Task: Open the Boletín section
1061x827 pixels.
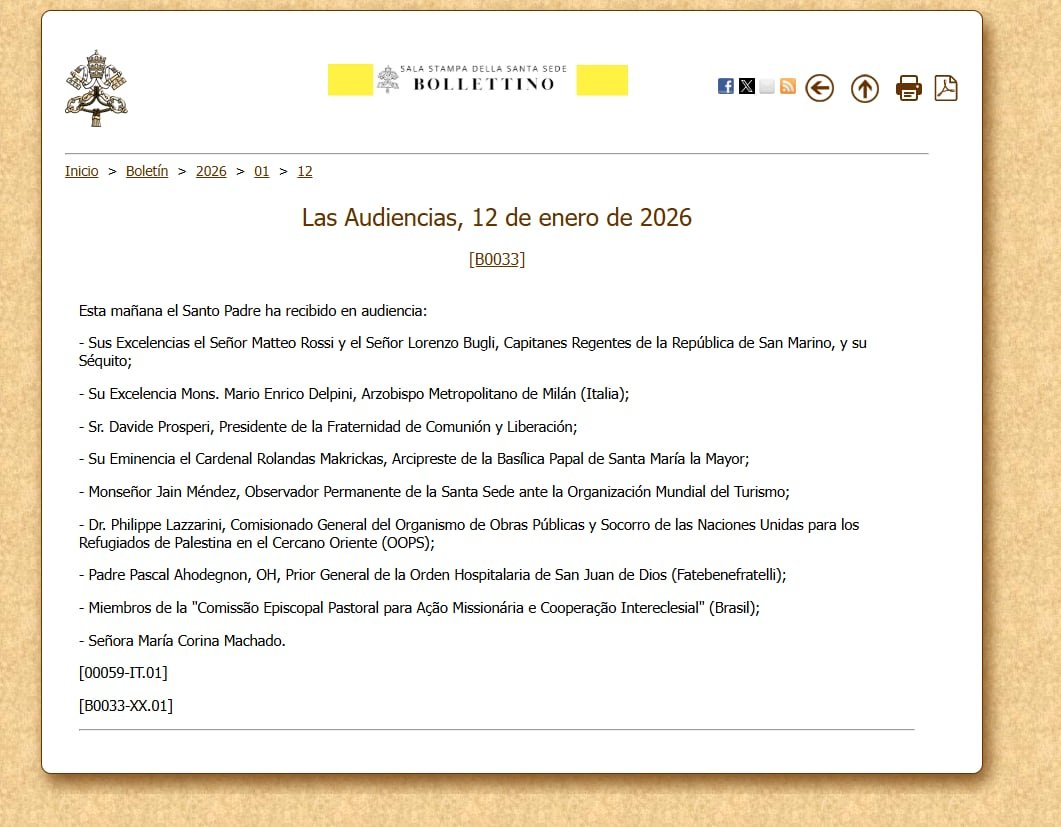Action: [x=147, y=171]
